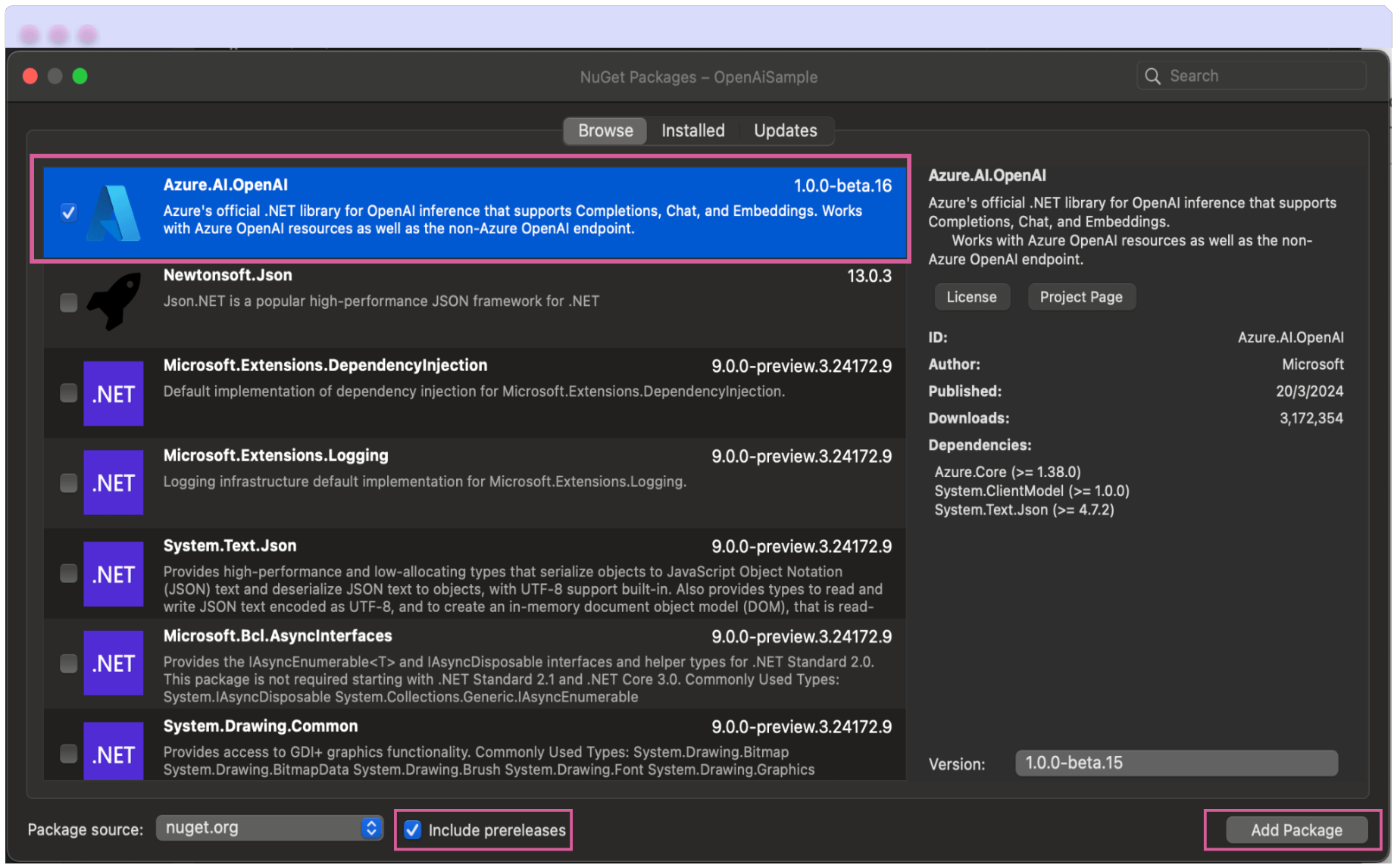Select the Microsoft.Bcl.AsyncInterfaces package title
The width and height of the screenshot is (1394, 868).
point(278,635)
